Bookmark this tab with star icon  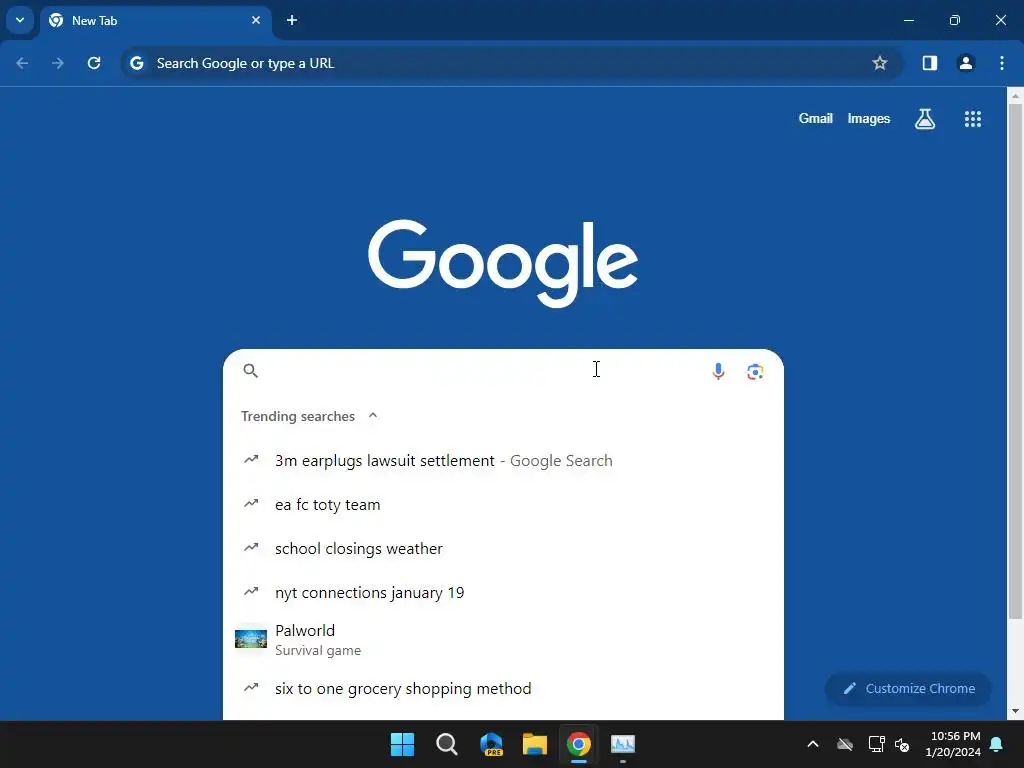coord(880,63)
